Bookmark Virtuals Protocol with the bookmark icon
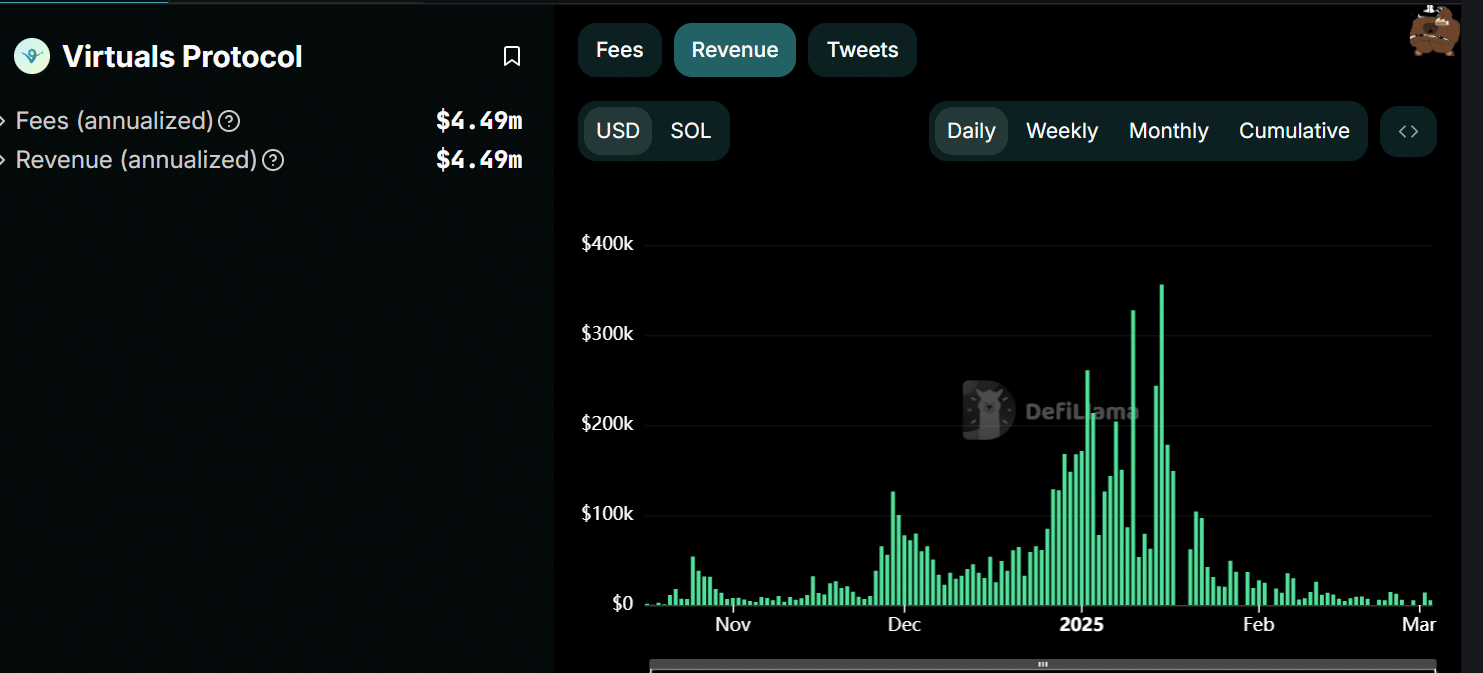 pyautogui.click(x=512, y=57)
